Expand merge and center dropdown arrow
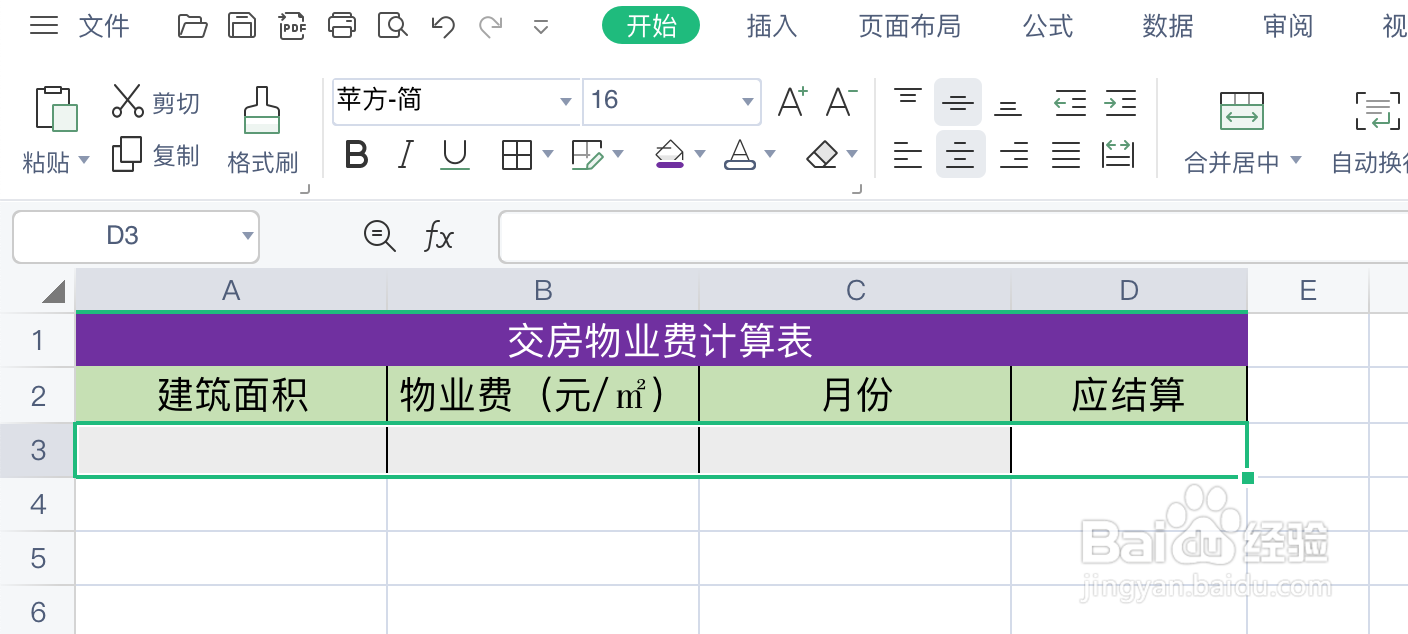The width and height of the screenshot is (1408, 634). 1296,160
